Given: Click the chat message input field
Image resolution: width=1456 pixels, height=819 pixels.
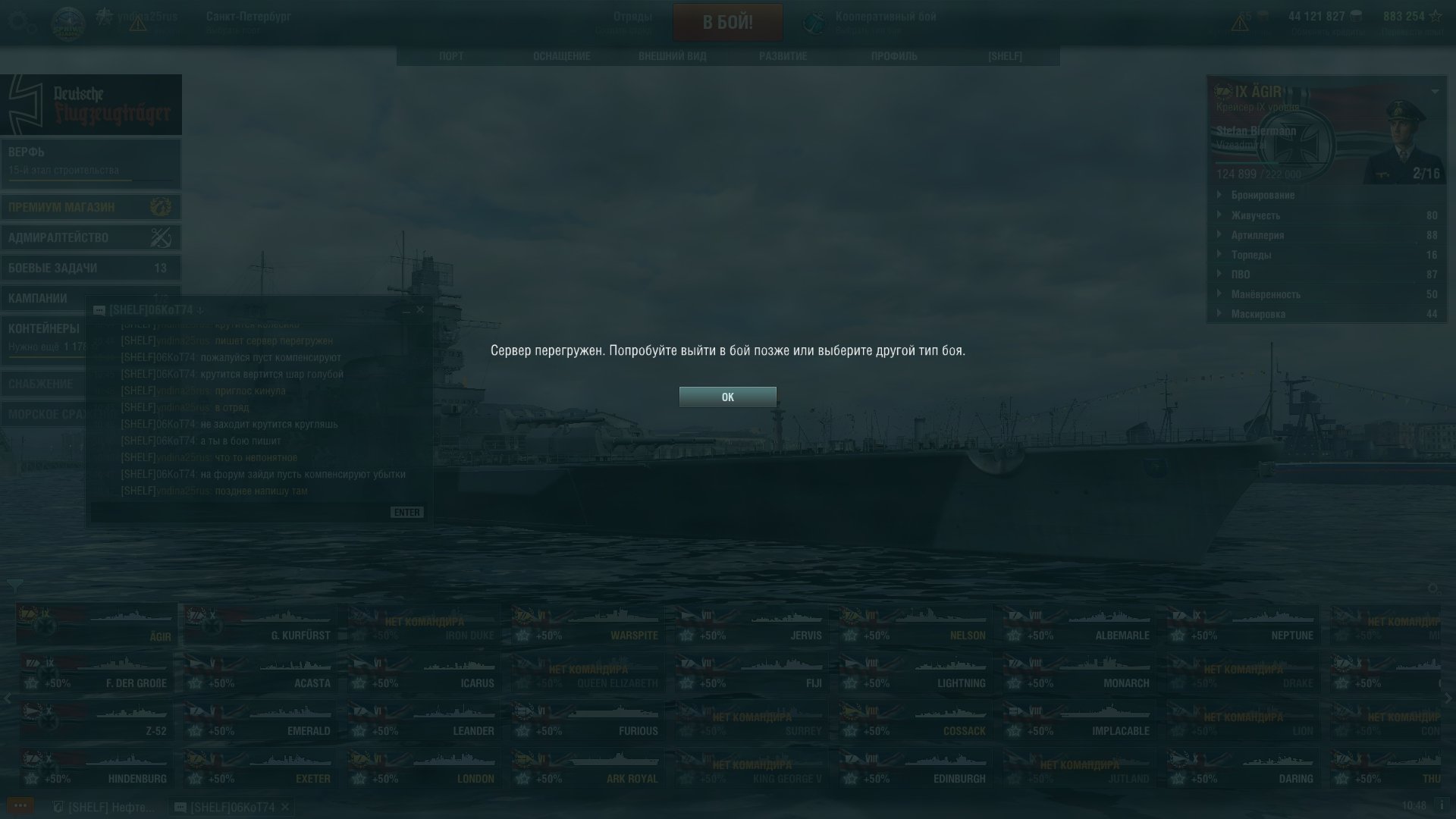Looking at the screenshot, I should pos(240,513).
